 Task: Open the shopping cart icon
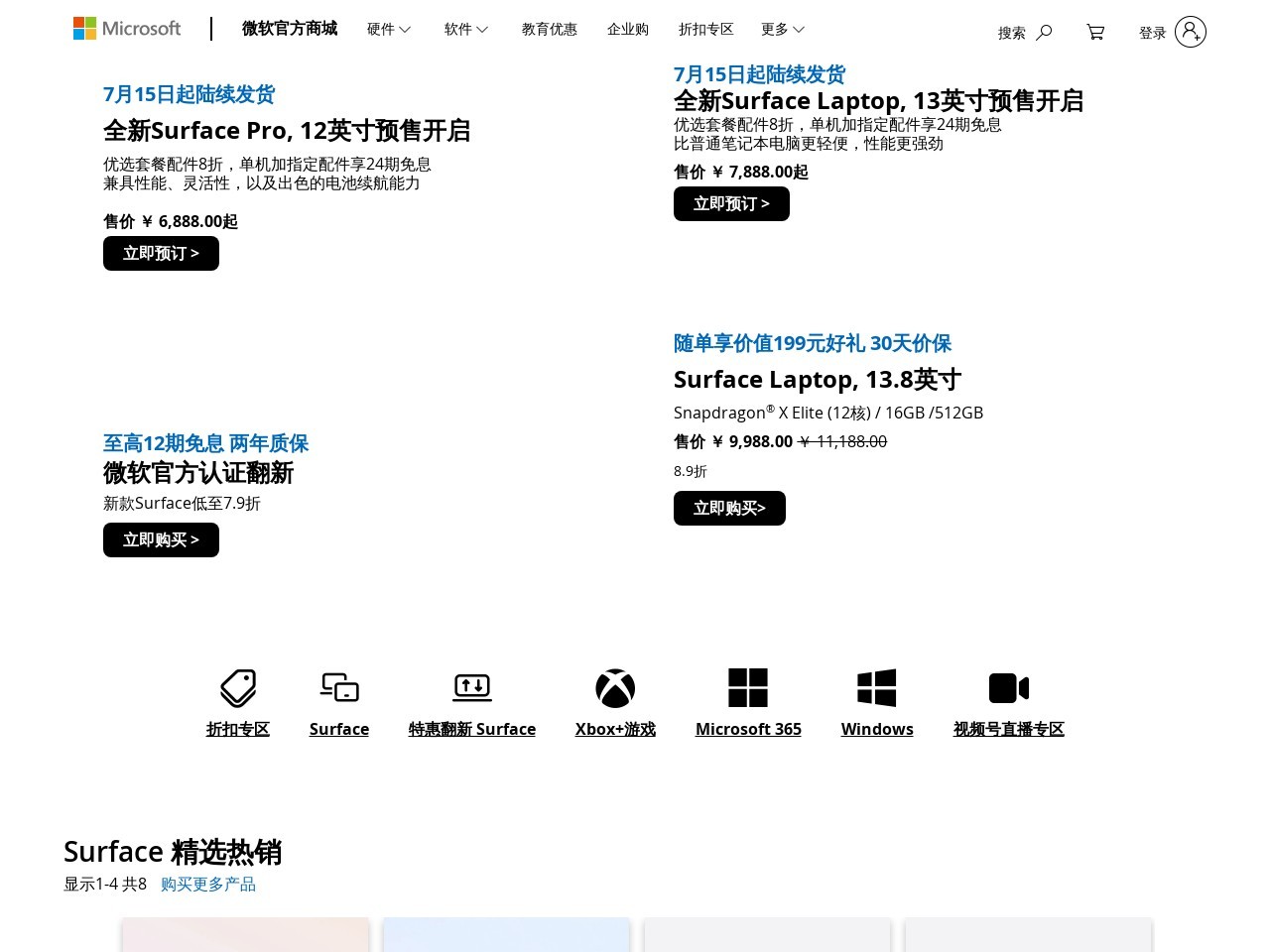tap(1095, 32)
